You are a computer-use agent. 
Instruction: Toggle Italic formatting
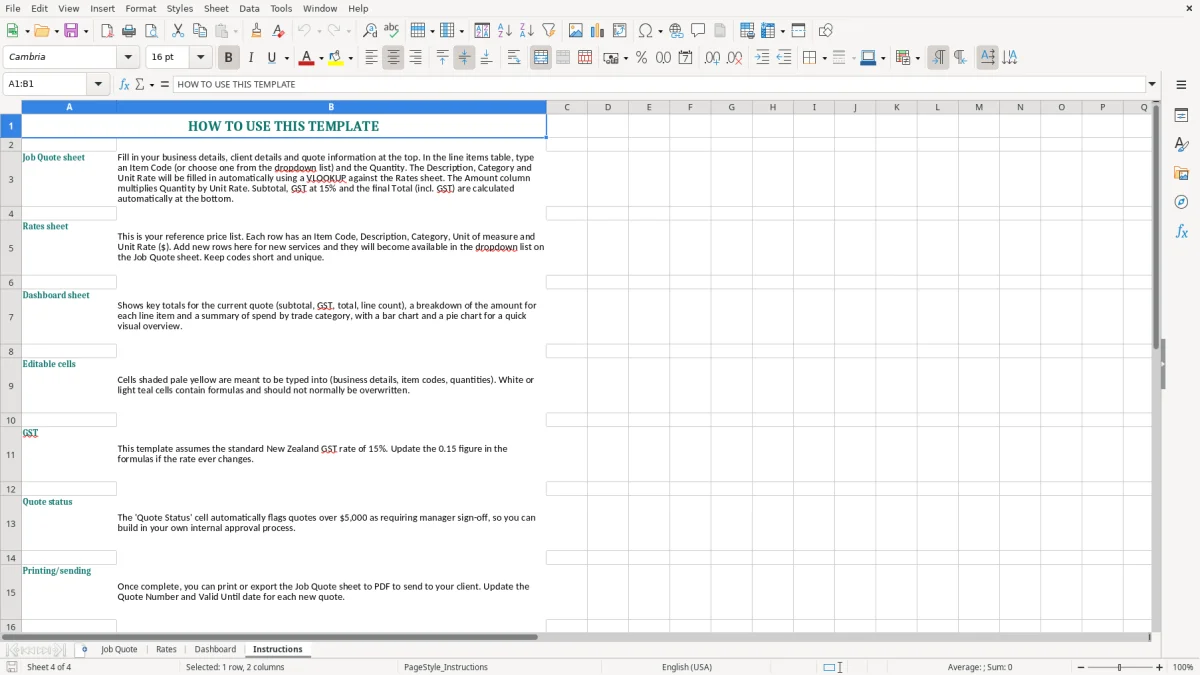click(250, 58)
